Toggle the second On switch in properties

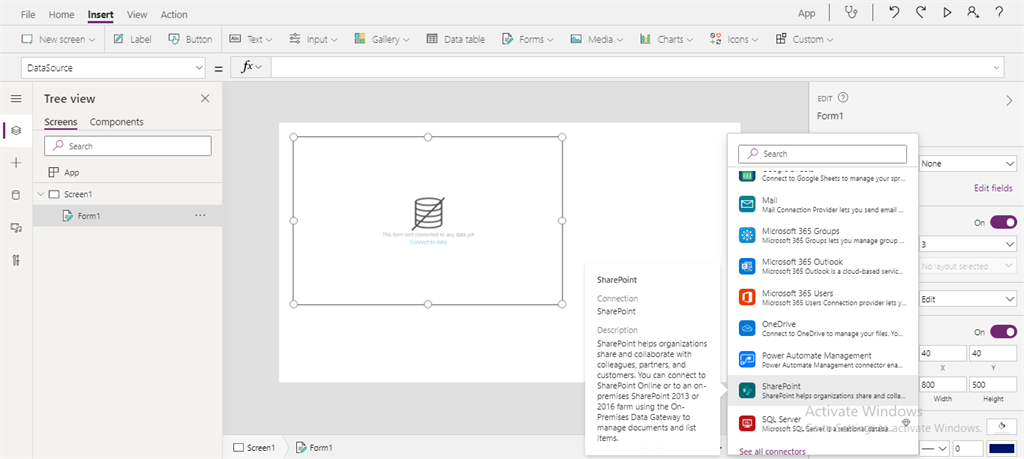point(1003,332)
